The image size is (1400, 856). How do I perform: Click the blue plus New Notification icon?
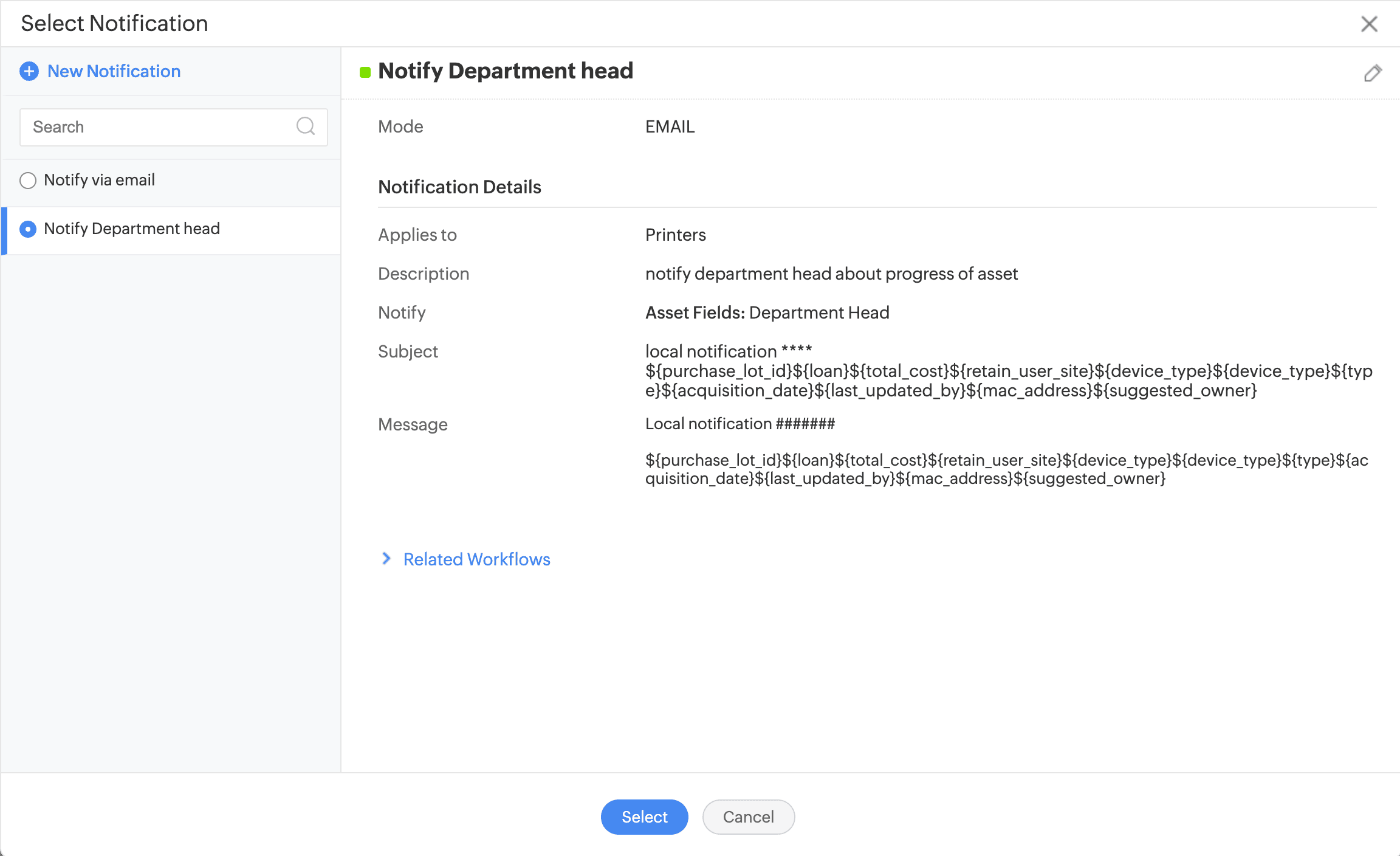(29, 71)
